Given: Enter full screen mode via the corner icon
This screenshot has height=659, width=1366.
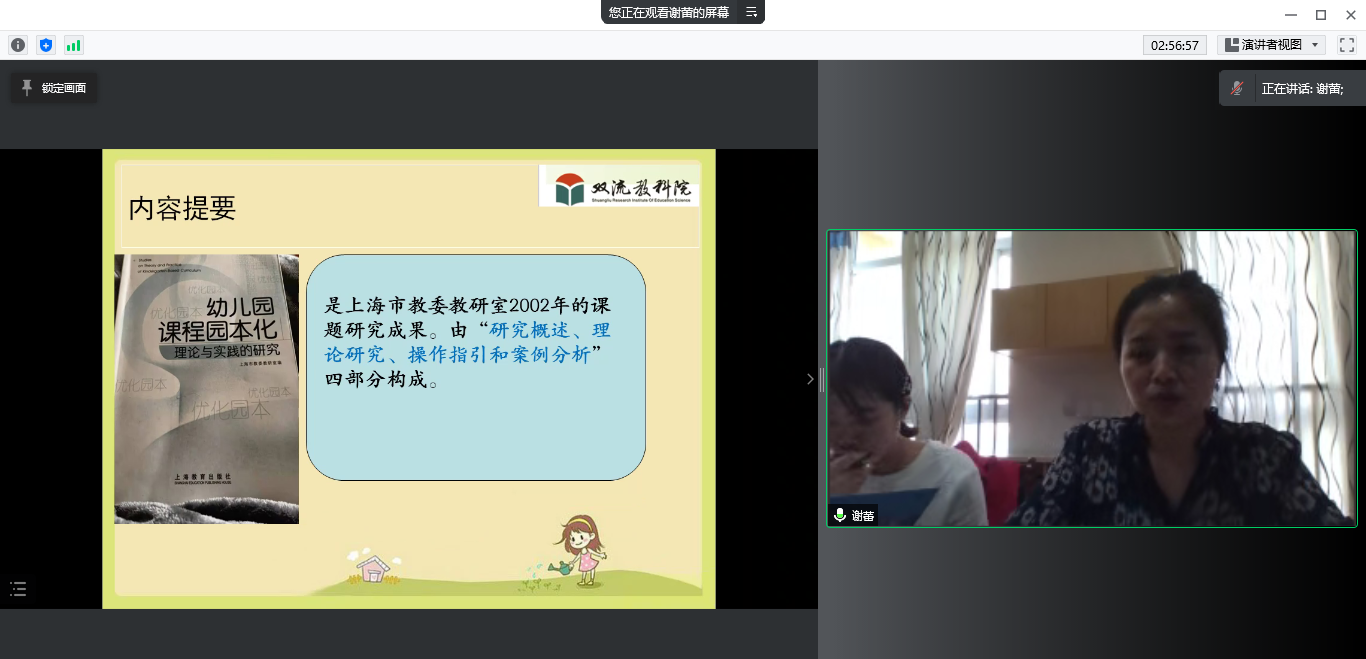Looking at the screenshot, I should pyautogui.click(x=1346, y=45).
